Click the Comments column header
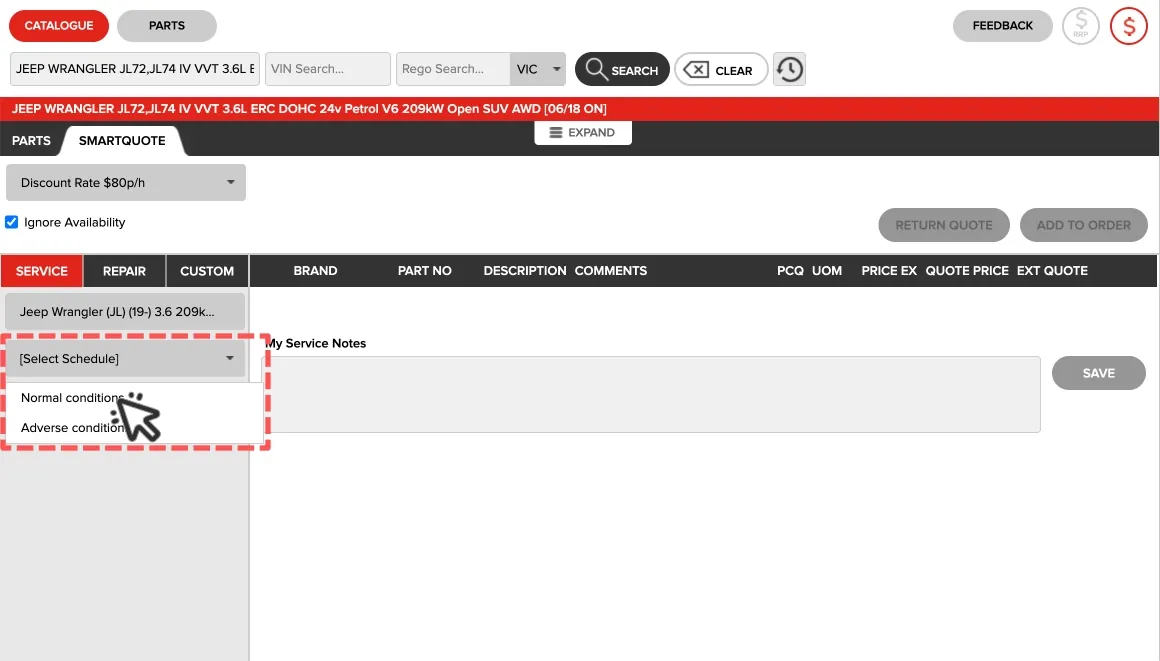Screen dimensions: 1160x661 (611, 271)
